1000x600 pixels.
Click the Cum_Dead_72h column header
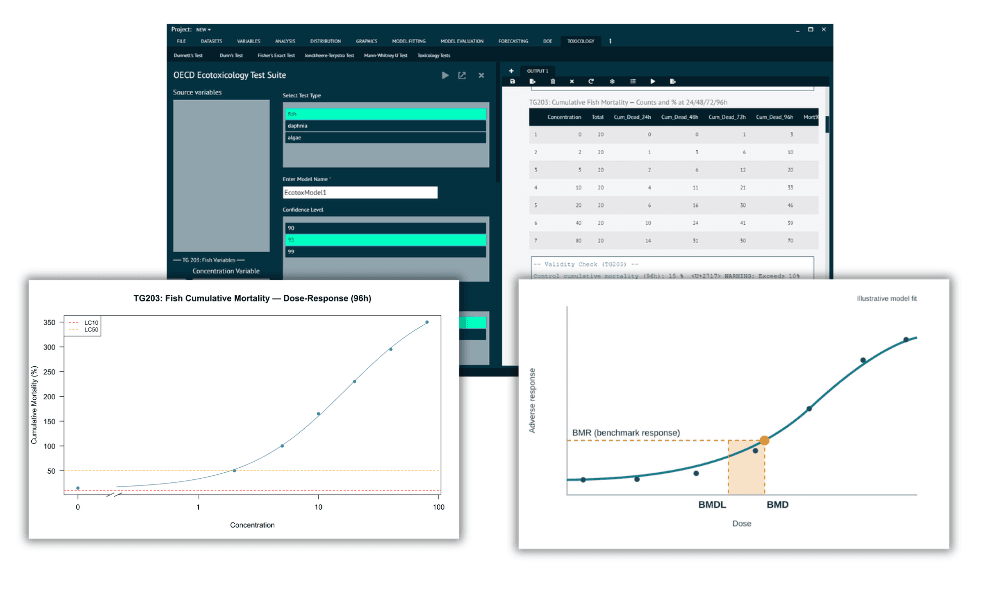point(727,117)
